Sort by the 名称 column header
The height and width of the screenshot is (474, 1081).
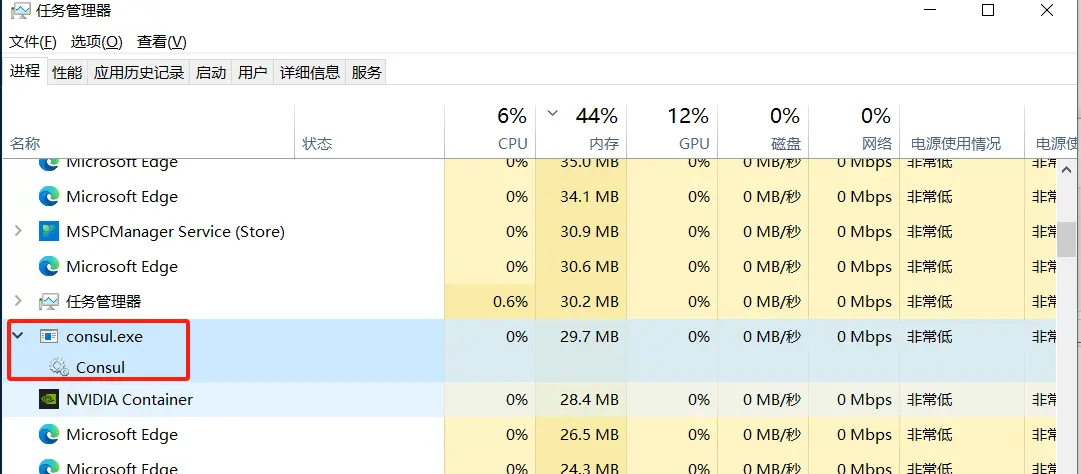tap(25, 144)
